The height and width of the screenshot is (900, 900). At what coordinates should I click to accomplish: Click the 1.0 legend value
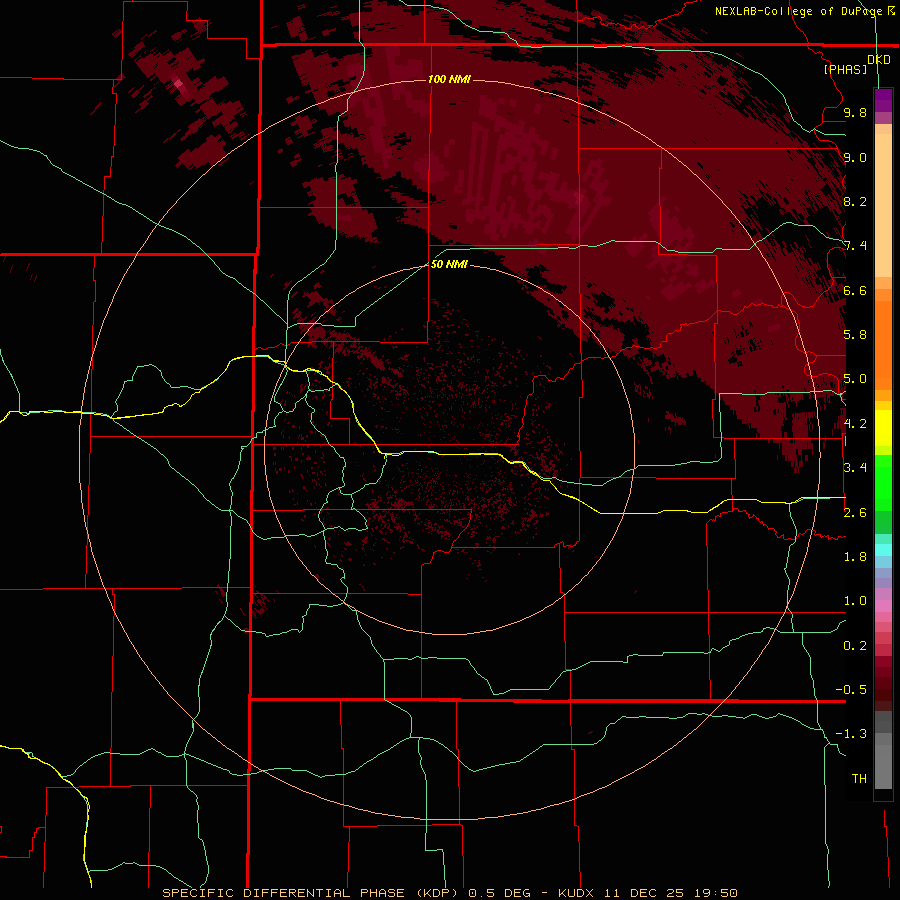[855, 601]
